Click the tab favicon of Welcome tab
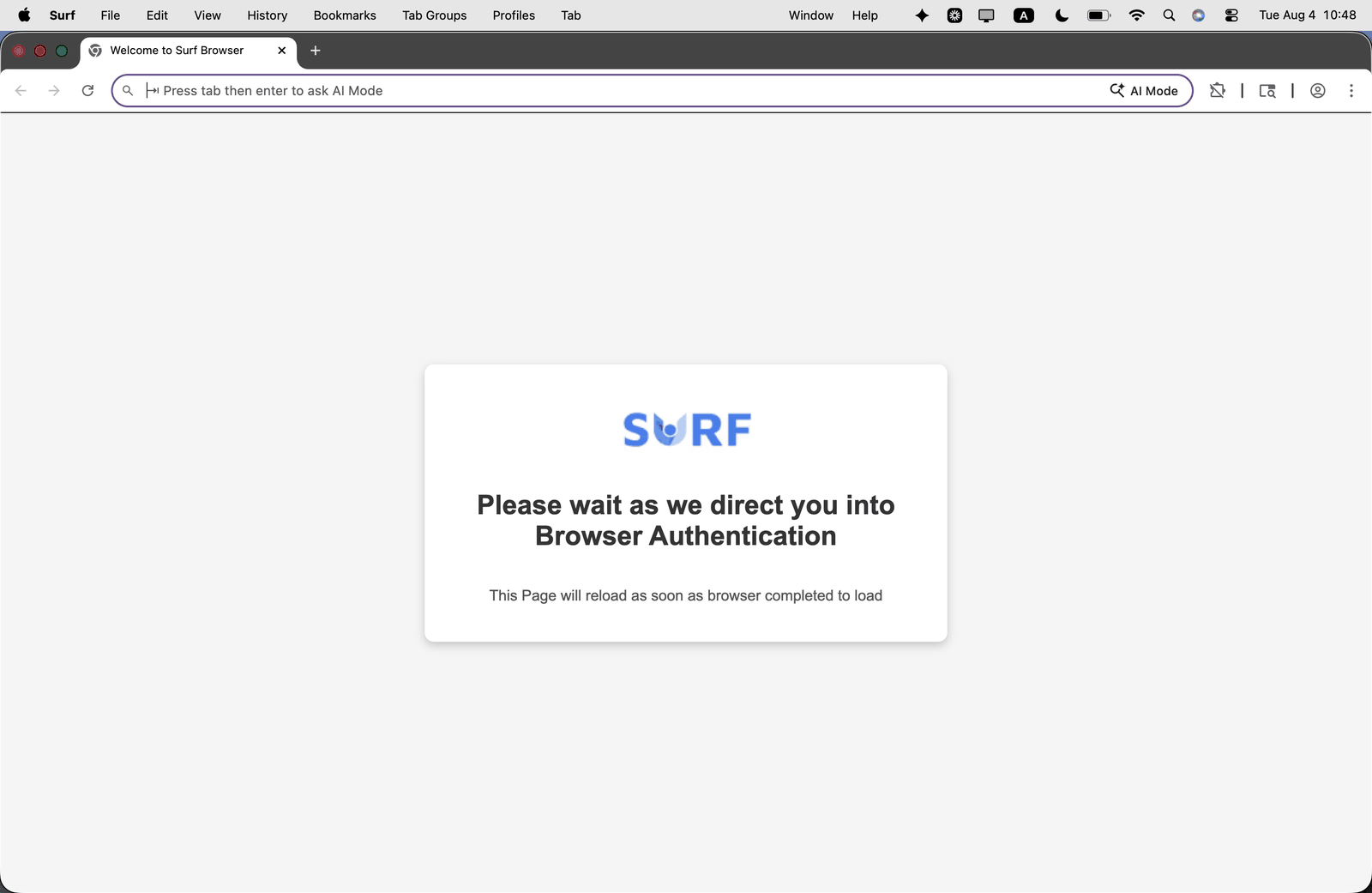 coord(95,51)
